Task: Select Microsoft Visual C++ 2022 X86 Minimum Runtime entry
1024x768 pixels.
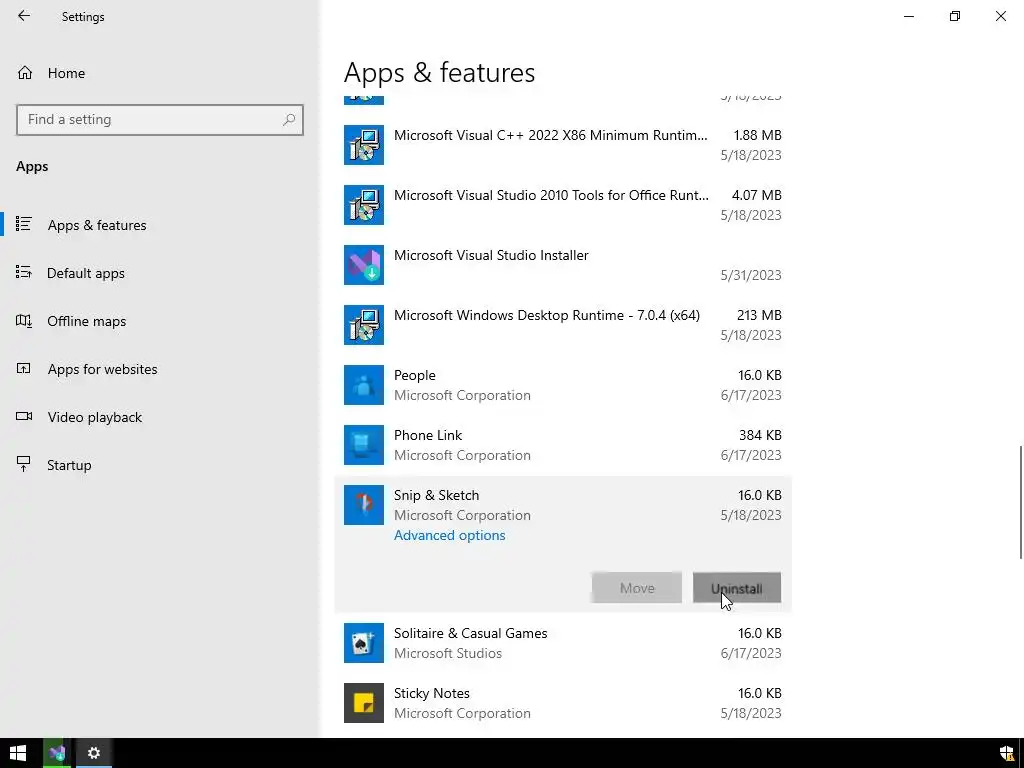Action: coord(563,145)
